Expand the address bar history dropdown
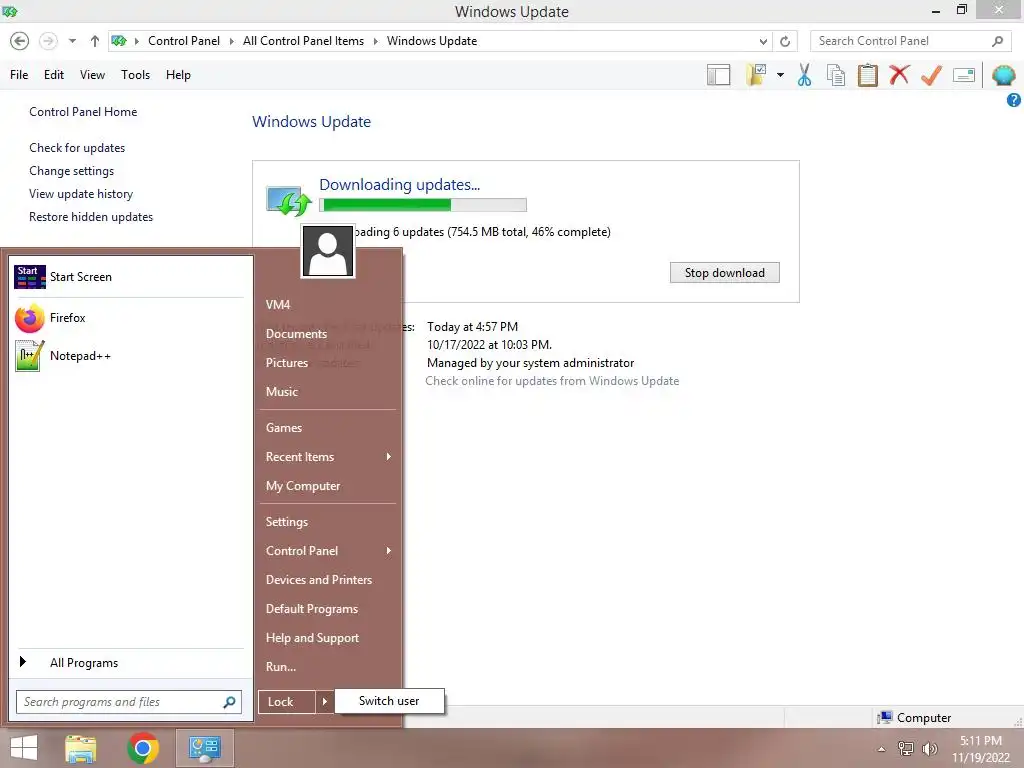 763,41
